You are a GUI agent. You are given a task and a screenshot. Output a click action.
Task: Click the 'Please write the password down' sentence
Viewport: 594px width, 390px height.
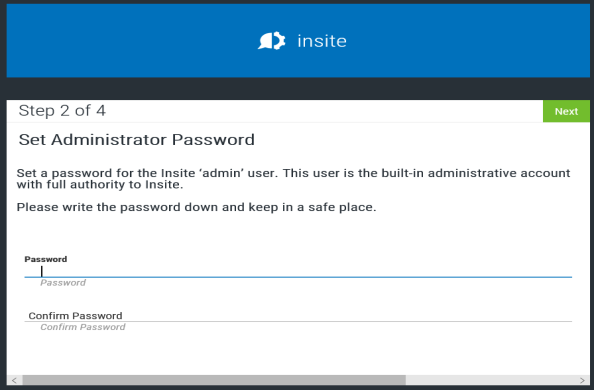point(196,207)
